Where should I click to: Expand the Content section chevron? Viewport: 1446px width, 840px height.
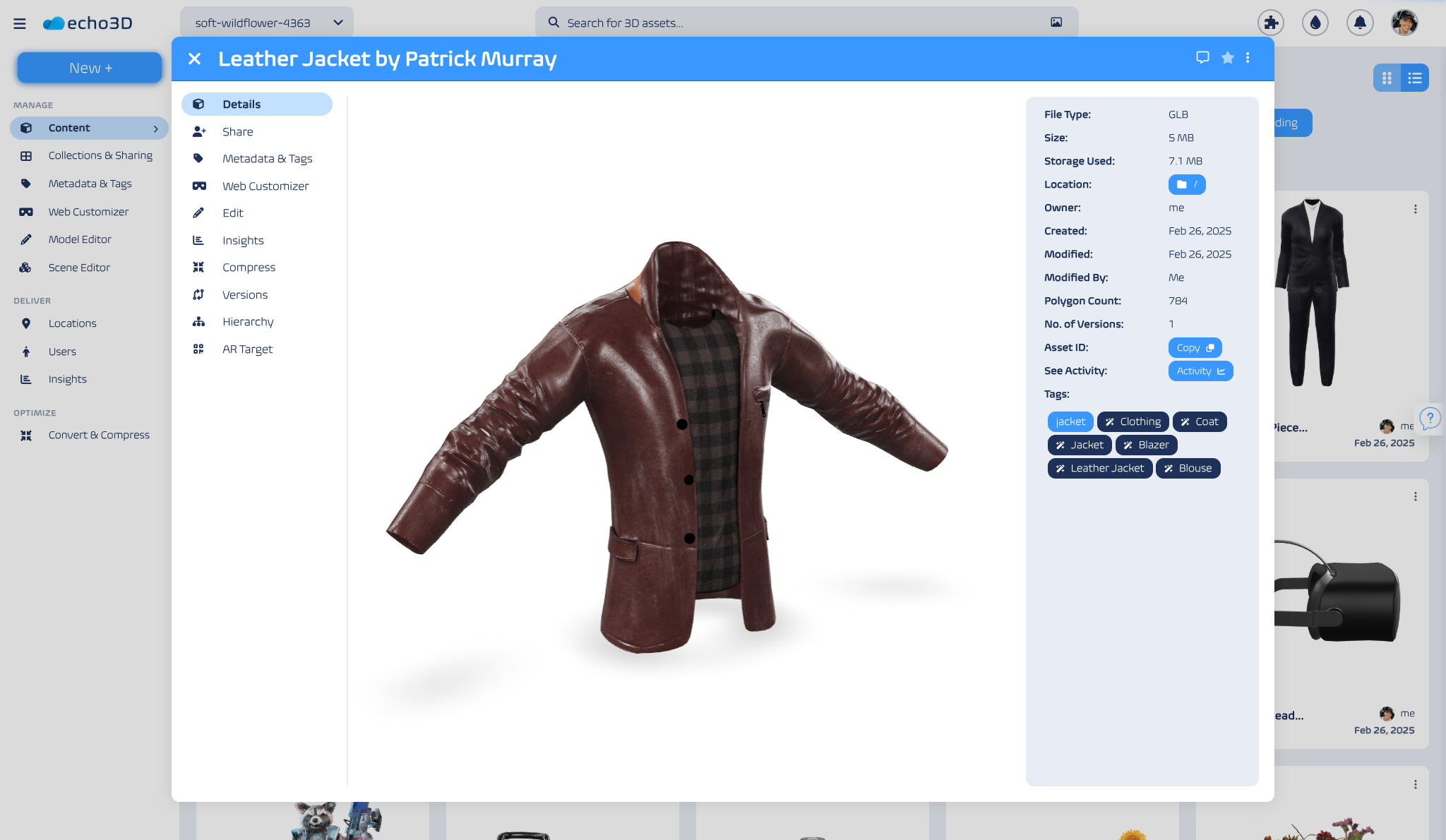tap(157, 128)
